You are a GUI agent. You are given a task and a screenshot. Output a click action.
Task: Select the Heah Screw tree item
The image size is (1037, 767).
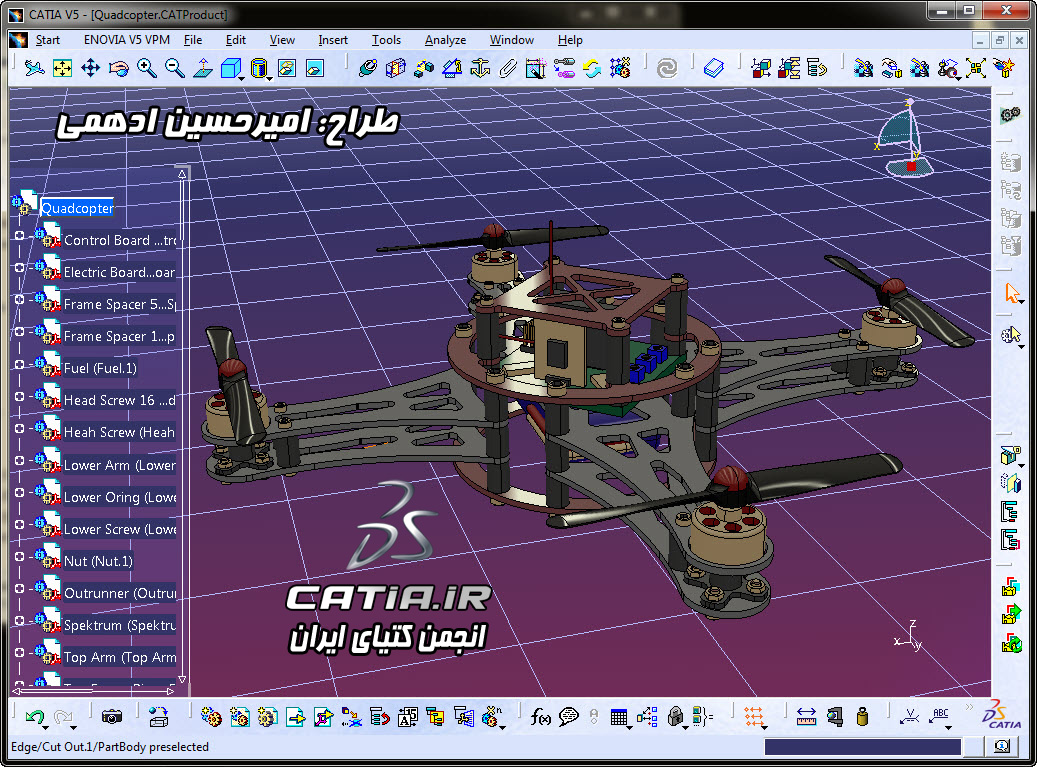point(120,432)
